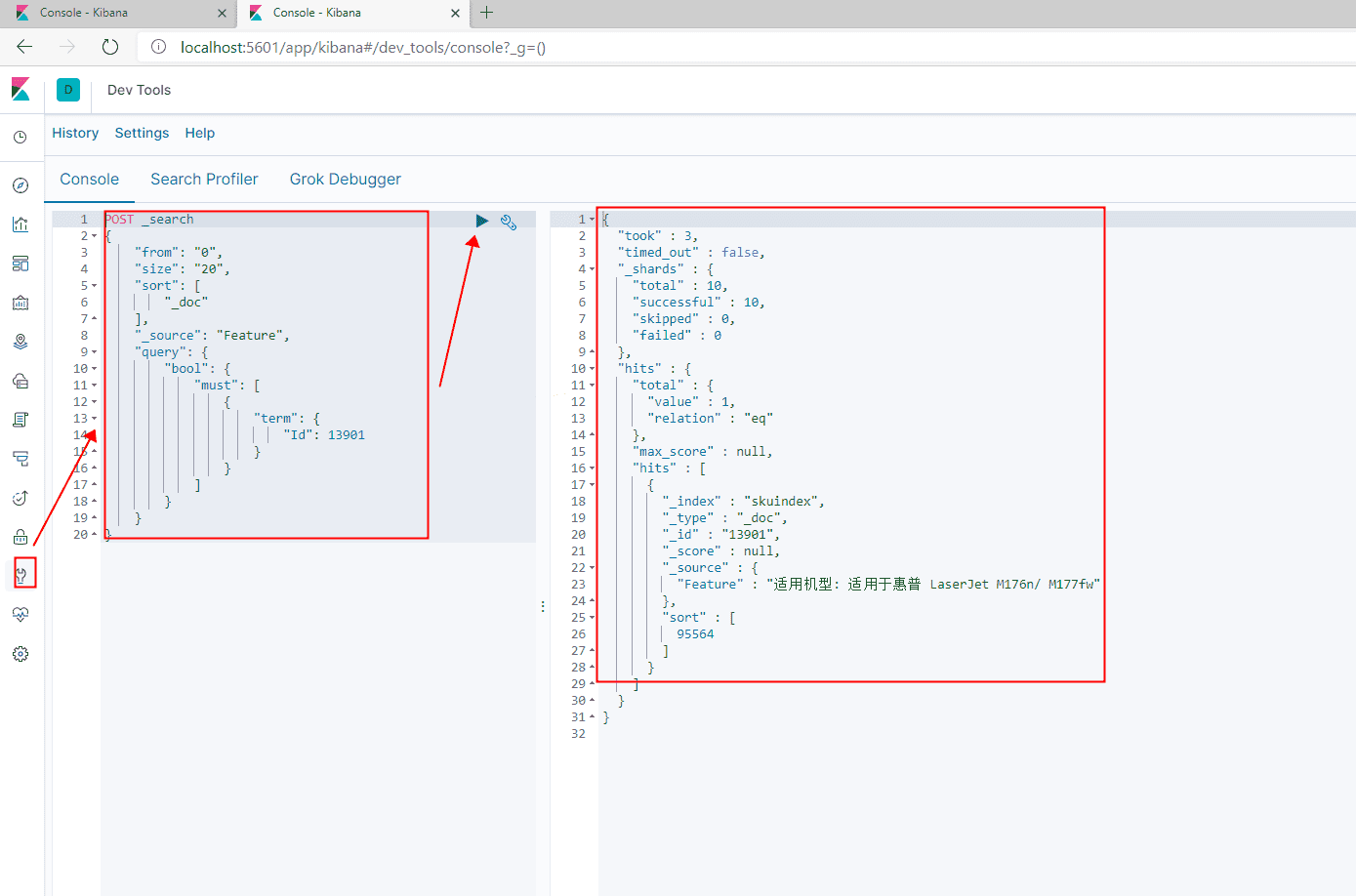Image resolution: width=1356 pixels, height=896 pixels.
Task: Click the "_index" : "skuindex" response line
Action: 744,502
